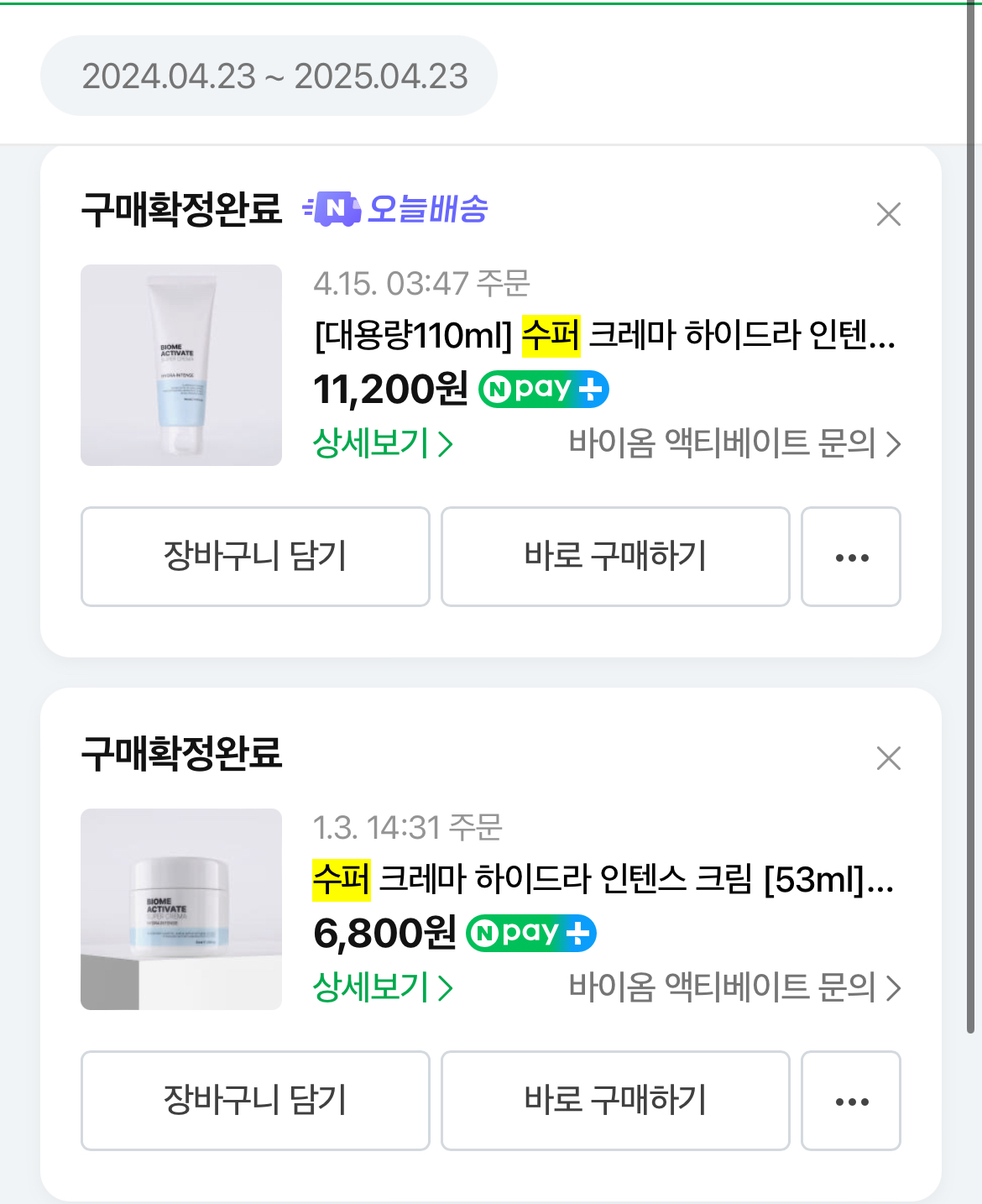Open more options for the 110ml order

point(851,557)
